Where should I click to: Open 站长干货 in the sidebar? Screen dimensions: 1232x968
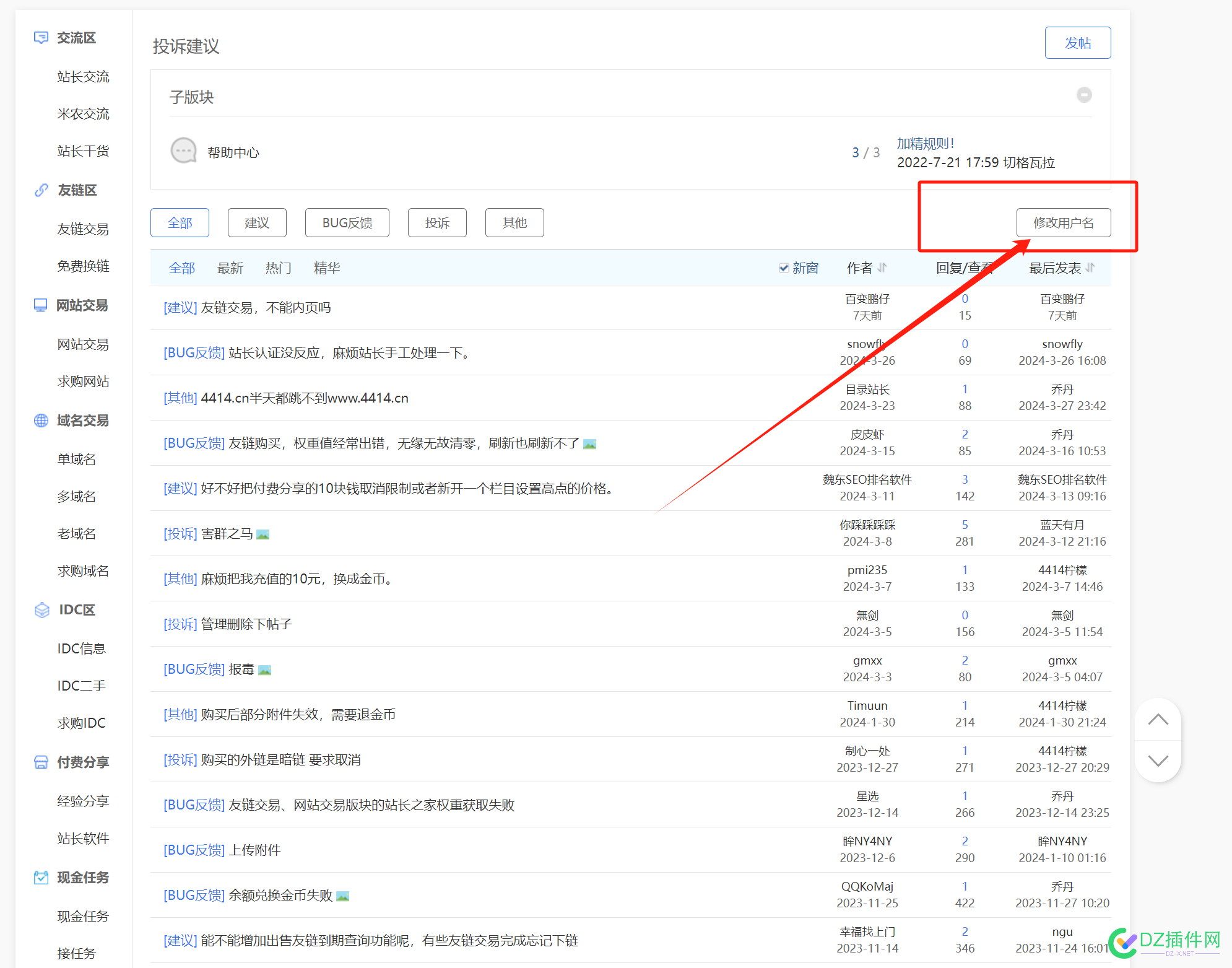tap(83, 151)
